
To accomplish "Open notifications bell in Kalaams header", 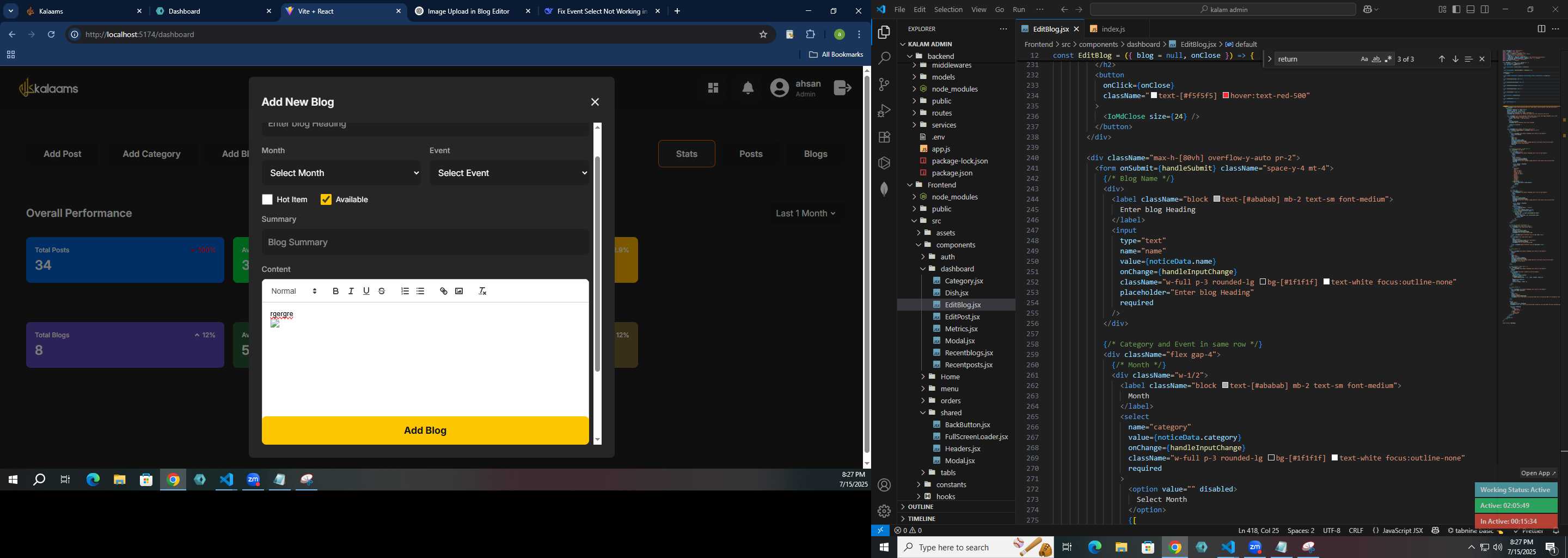I will click(748, 88).
